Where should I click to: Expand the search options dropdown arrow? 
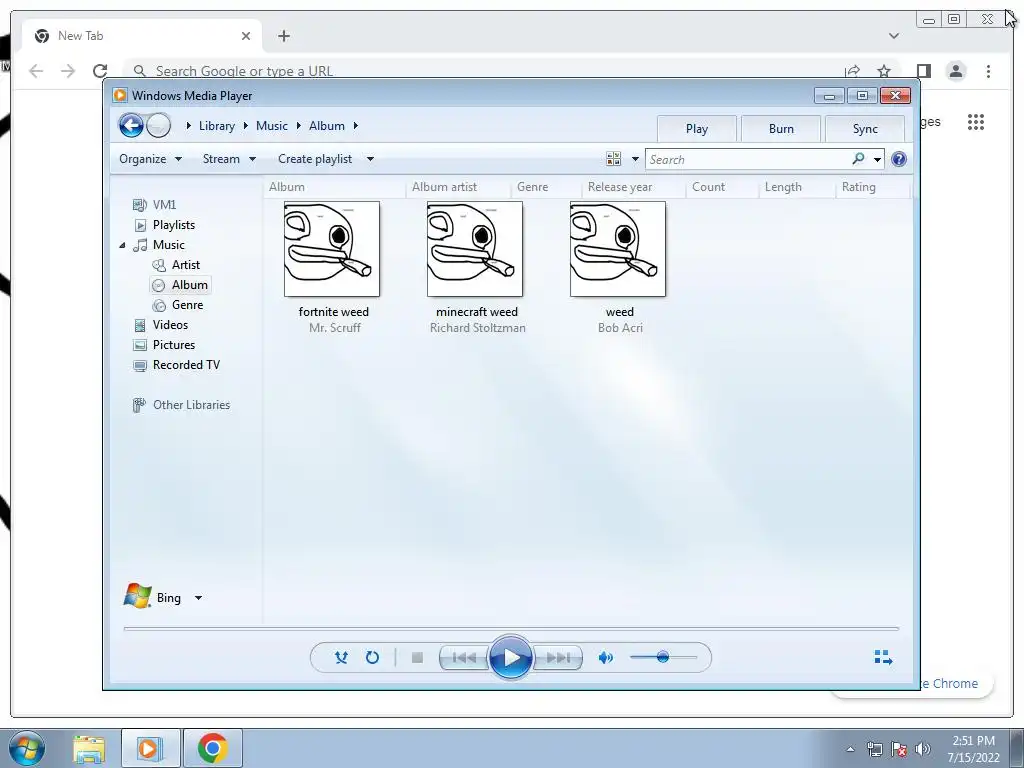point(878,159)
